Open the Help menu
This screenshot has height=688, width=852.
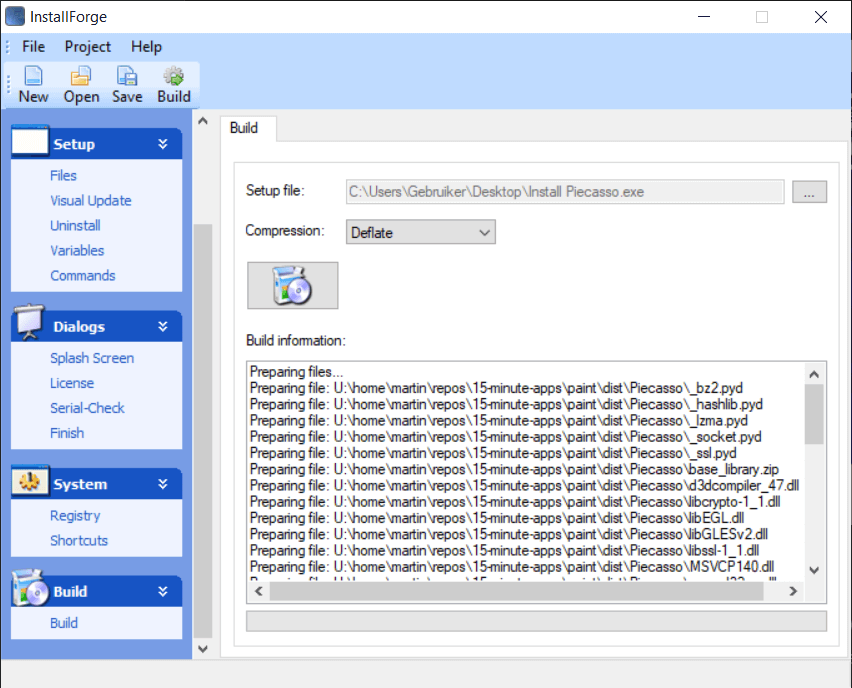tap(146, 47)
